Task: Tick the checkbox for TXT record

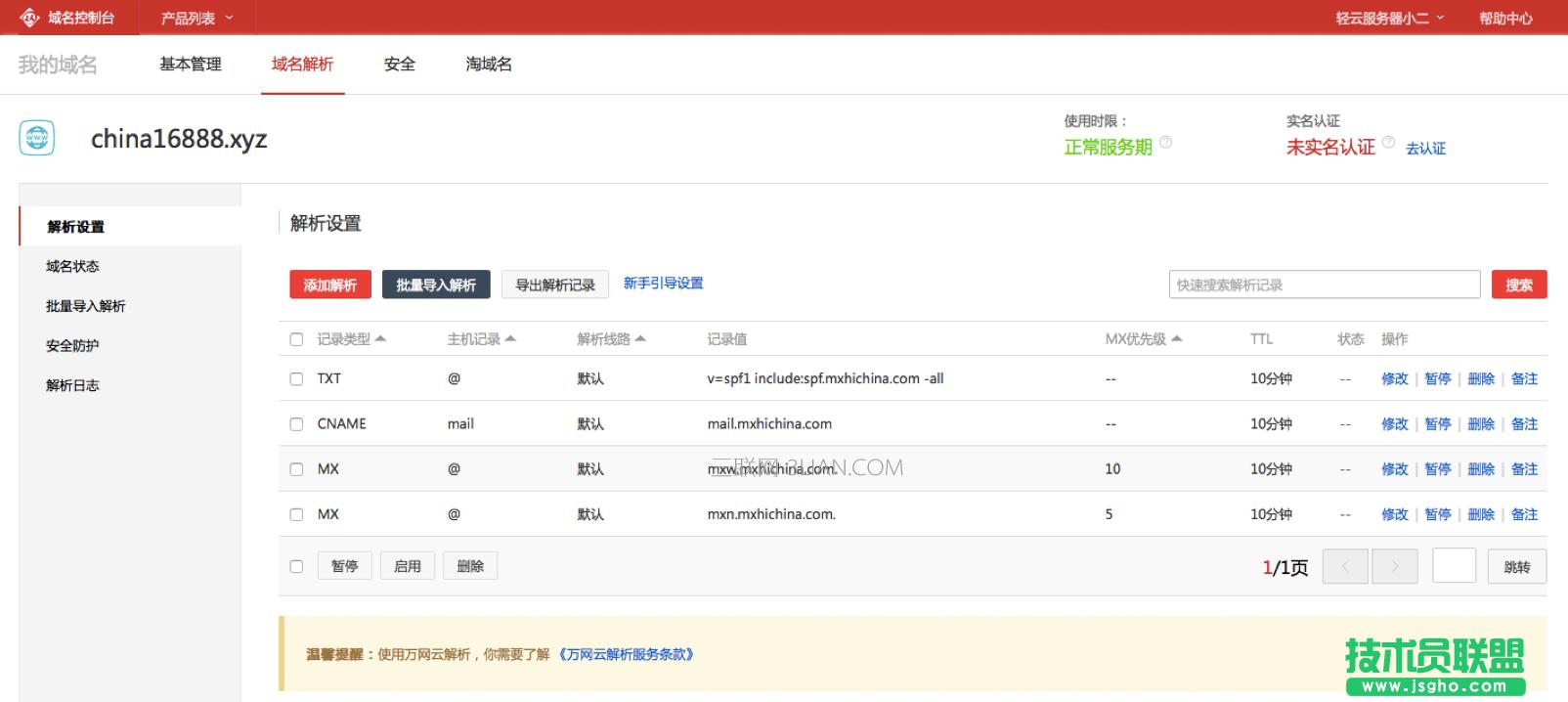Action: pos(296,378)
